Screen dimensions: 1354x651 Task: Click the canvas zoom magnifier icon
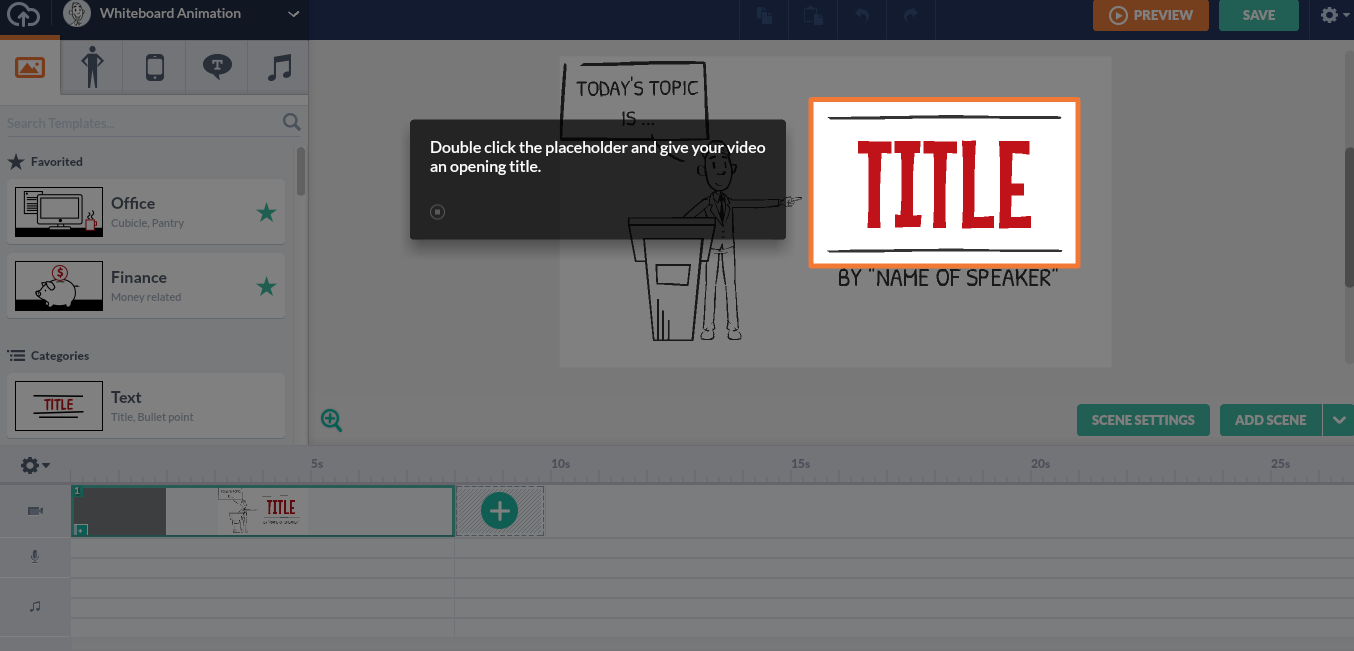332,420
